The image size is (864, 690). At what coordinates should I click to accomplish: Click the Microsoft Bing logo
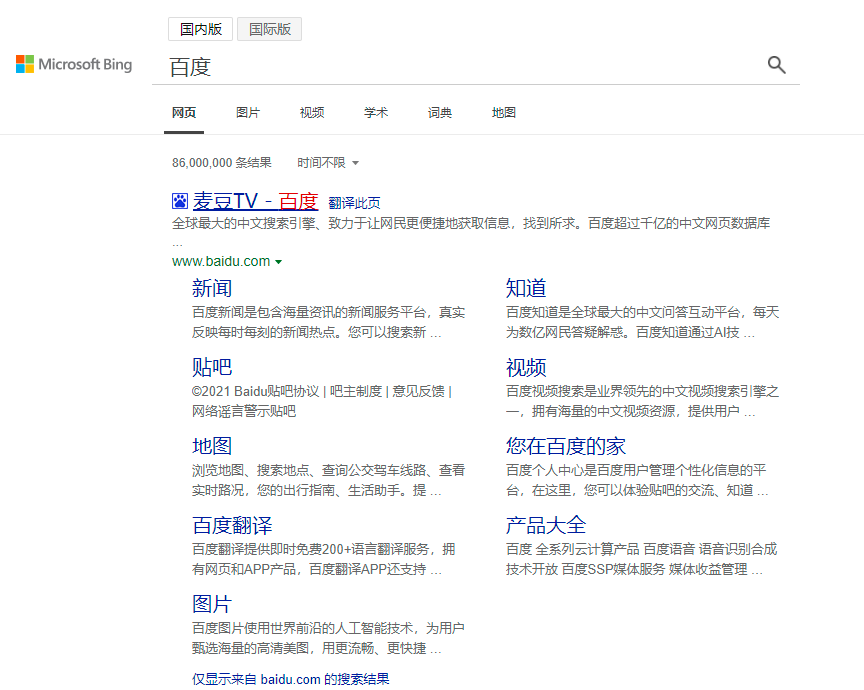click(74, 64)
